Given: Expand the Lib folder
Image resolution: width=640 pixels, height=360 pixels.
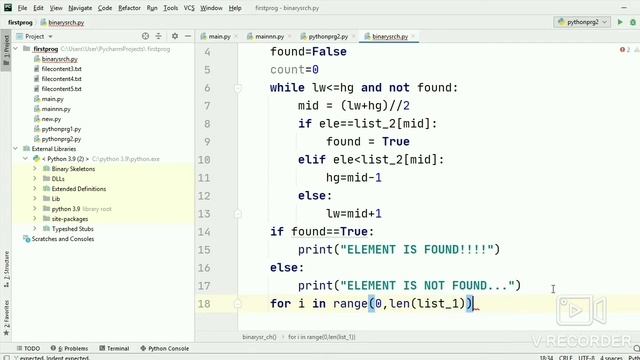Looking at the screenshot, I should click(x=35, y=199).
